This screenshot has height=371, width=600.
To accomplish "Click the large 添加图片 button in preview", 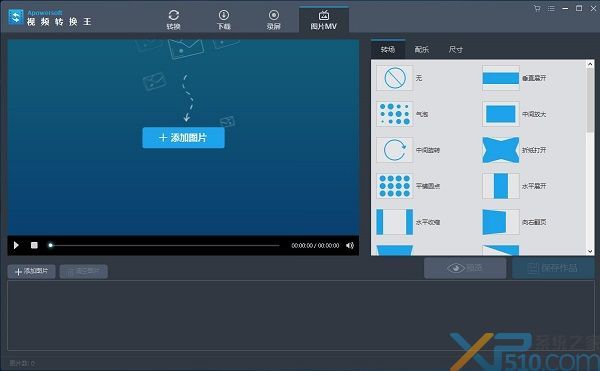I will (183, 138).
